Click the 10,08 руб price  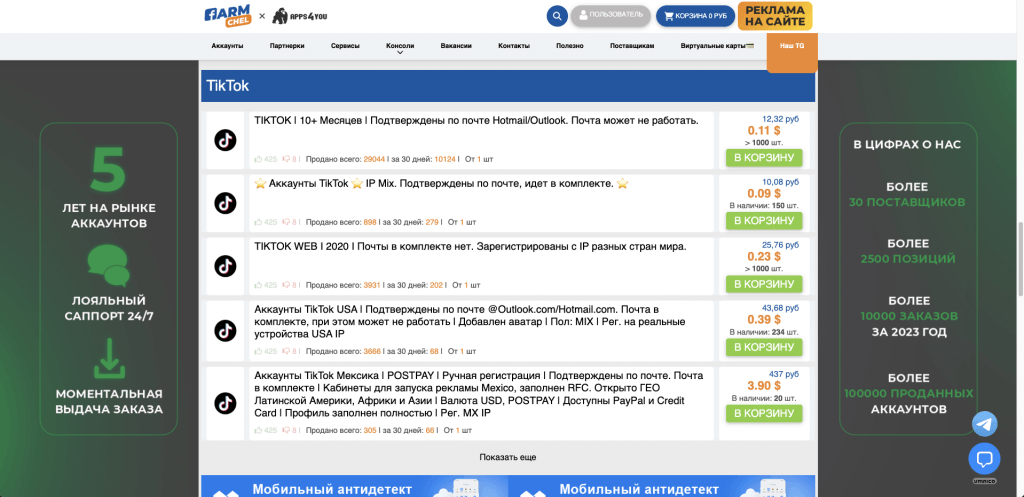click(x=780, y=182)
